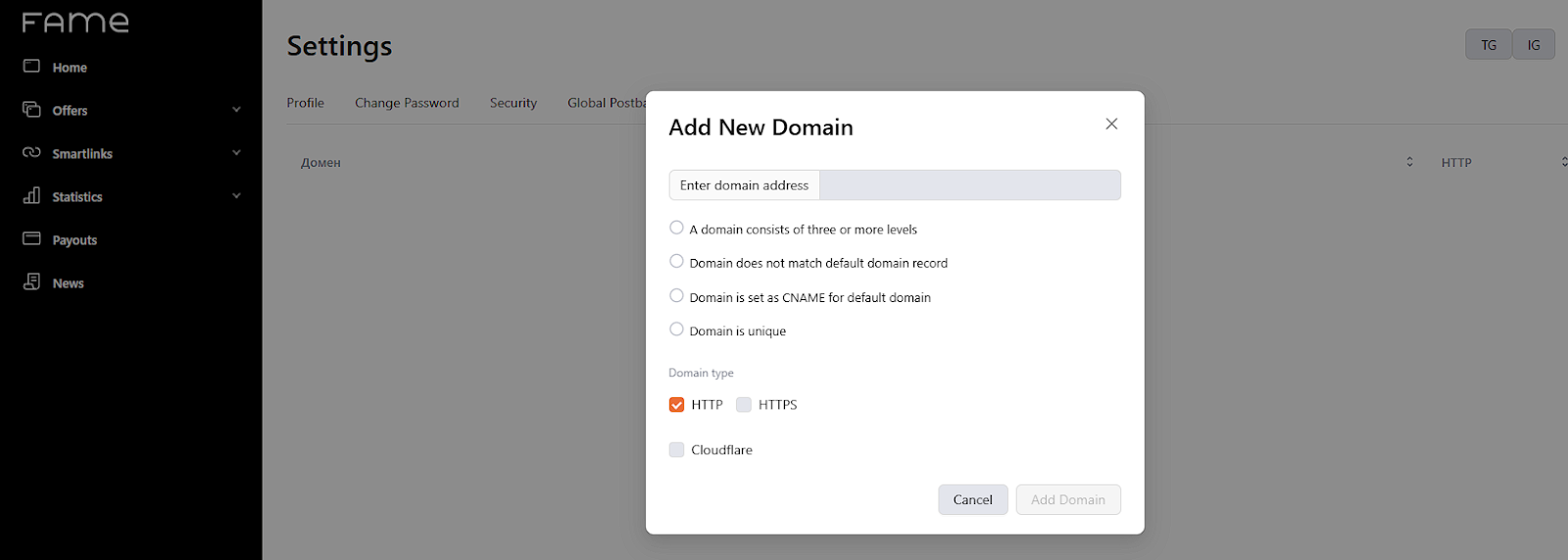Focus the domain address input field

tap(970, 185)
